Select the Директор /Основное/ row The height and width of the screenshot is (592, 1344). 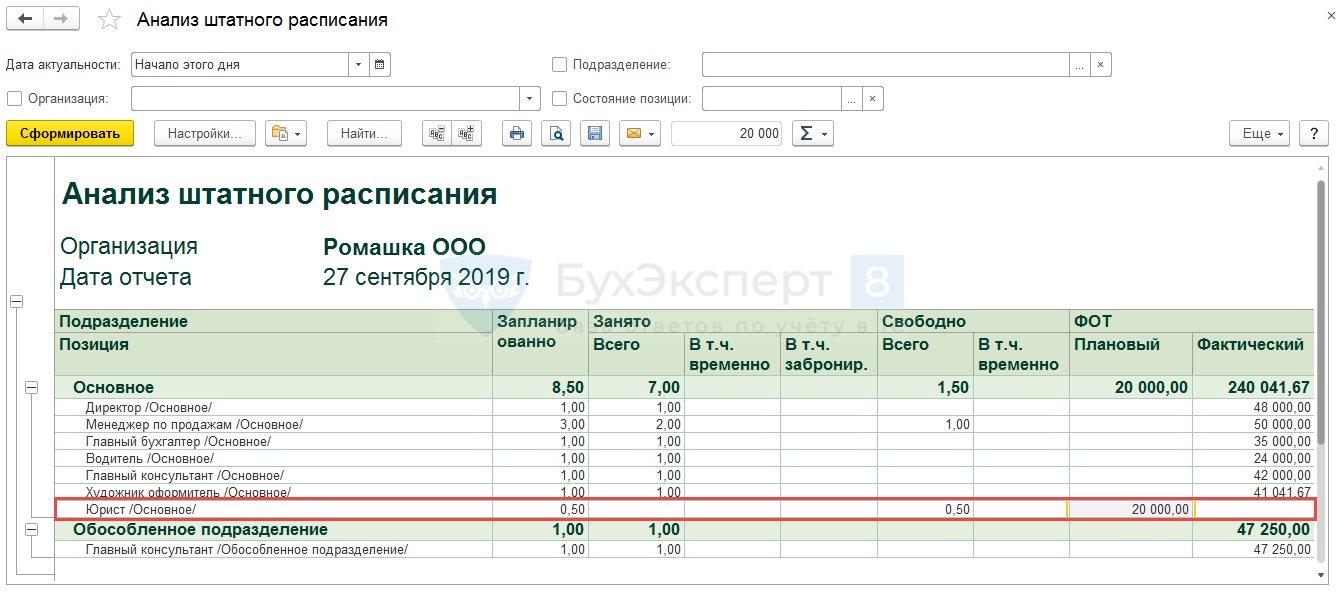click(x=685, y=407)
